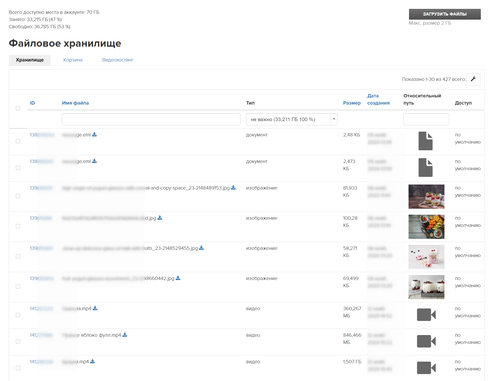
Task: Switch to the «Корзина» tab
Action: 73,60
